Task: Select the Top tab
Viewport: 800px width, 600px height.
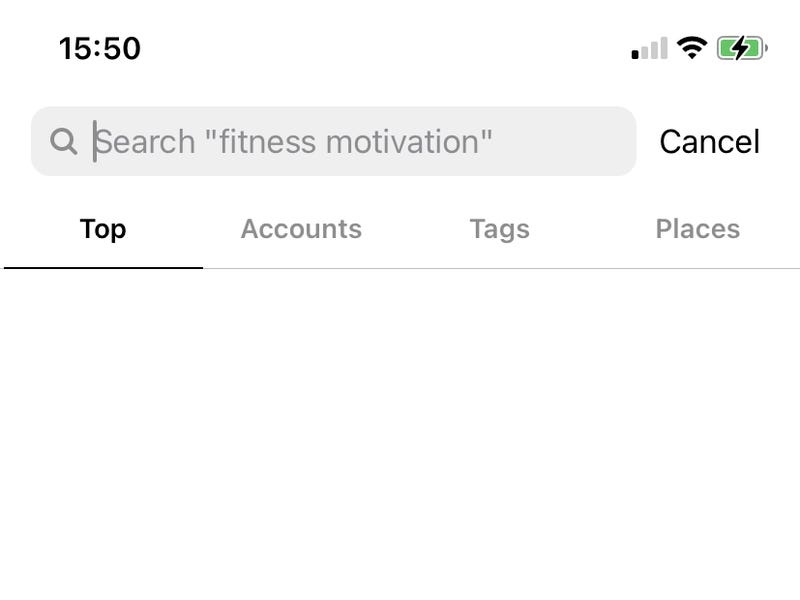Action: pyautogui.click(x=103, y=229)
